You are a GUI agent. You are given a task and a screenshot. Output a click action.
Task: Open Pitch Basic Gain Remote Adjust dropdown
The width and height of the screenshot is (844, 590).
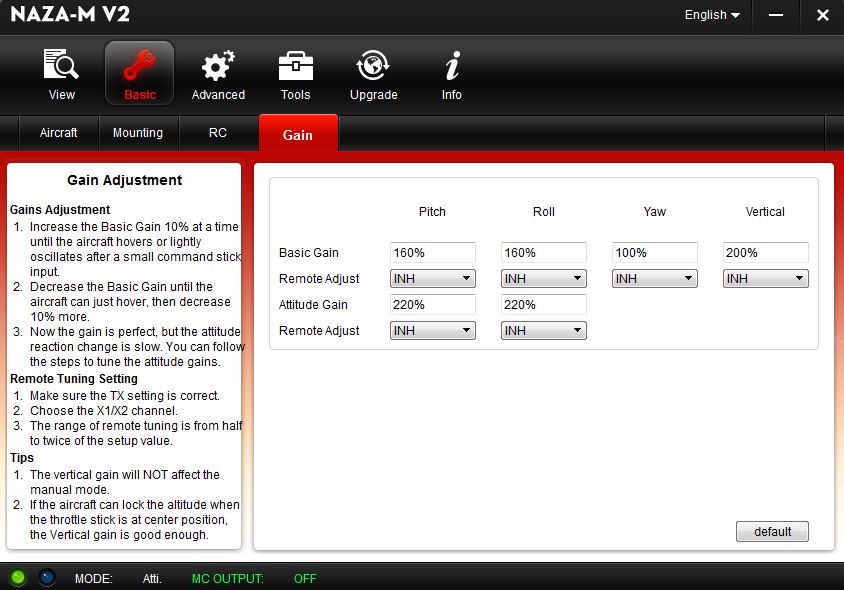click(x=432, y=279)
